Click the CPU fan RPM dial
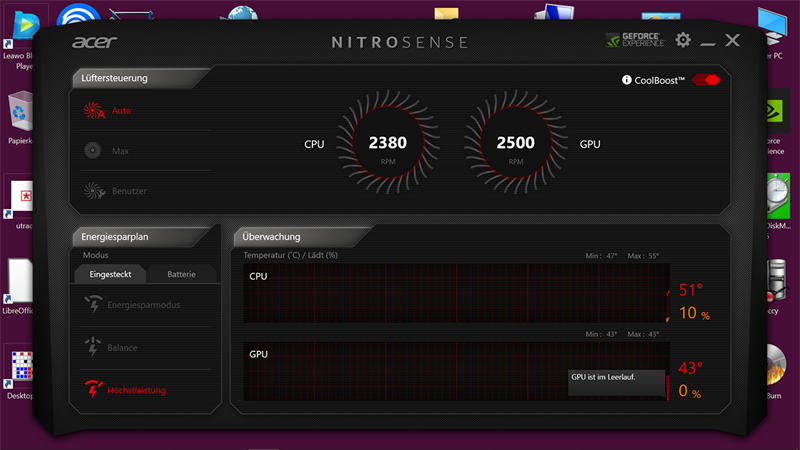 [387, 145]
